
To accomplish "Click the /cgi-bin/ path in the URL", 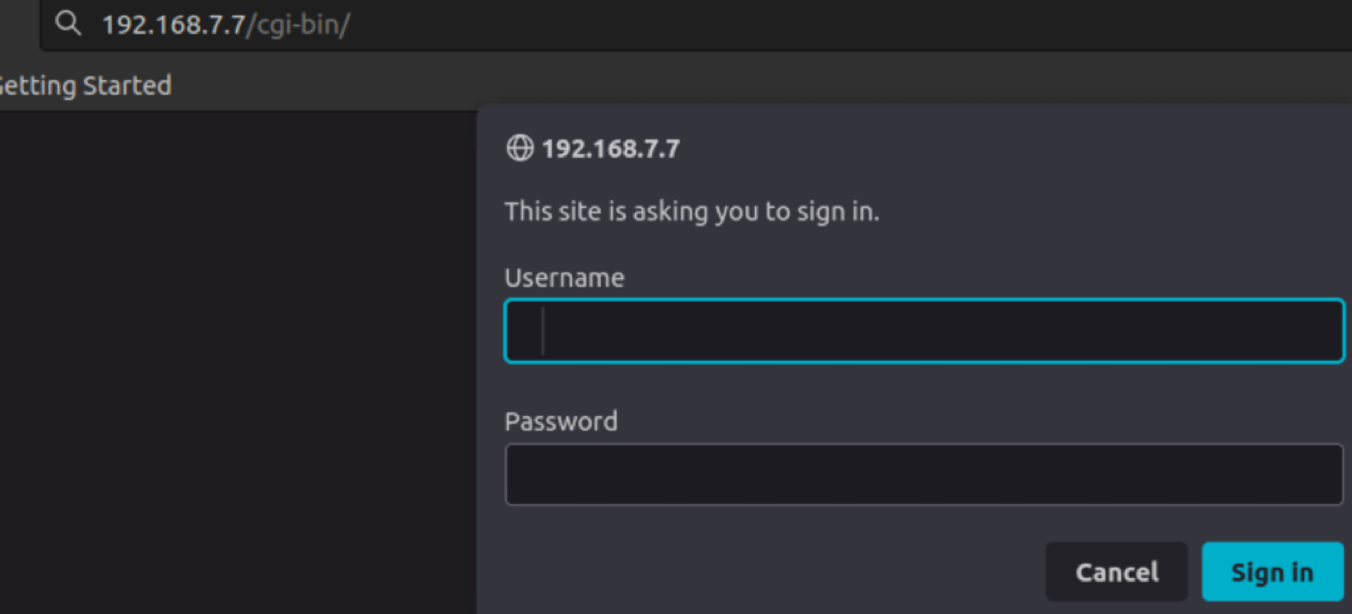I will 298,25.
